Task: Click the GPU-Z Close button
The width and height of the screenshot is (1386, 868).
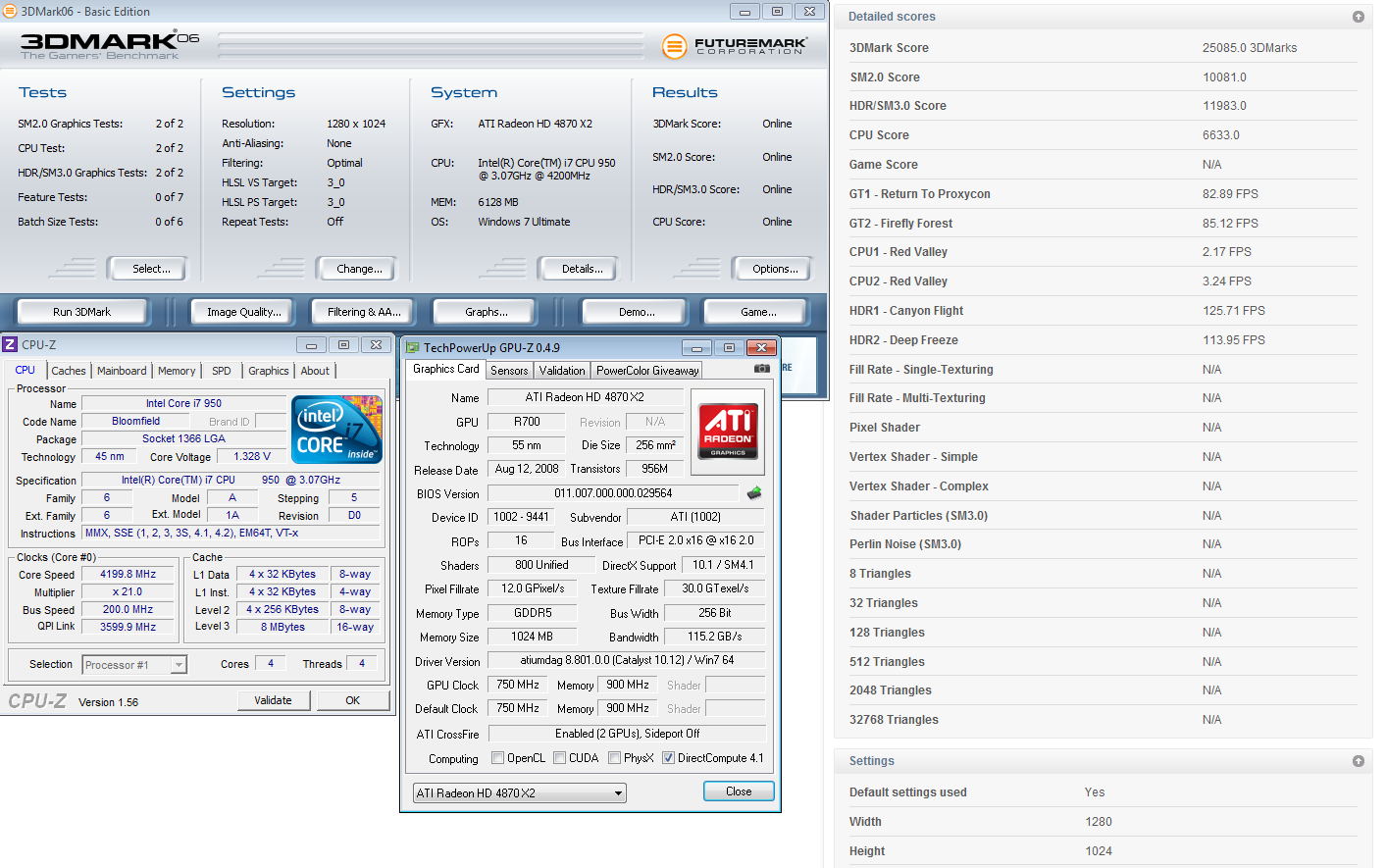Action: pyautogui.click(x=739, y=791)
